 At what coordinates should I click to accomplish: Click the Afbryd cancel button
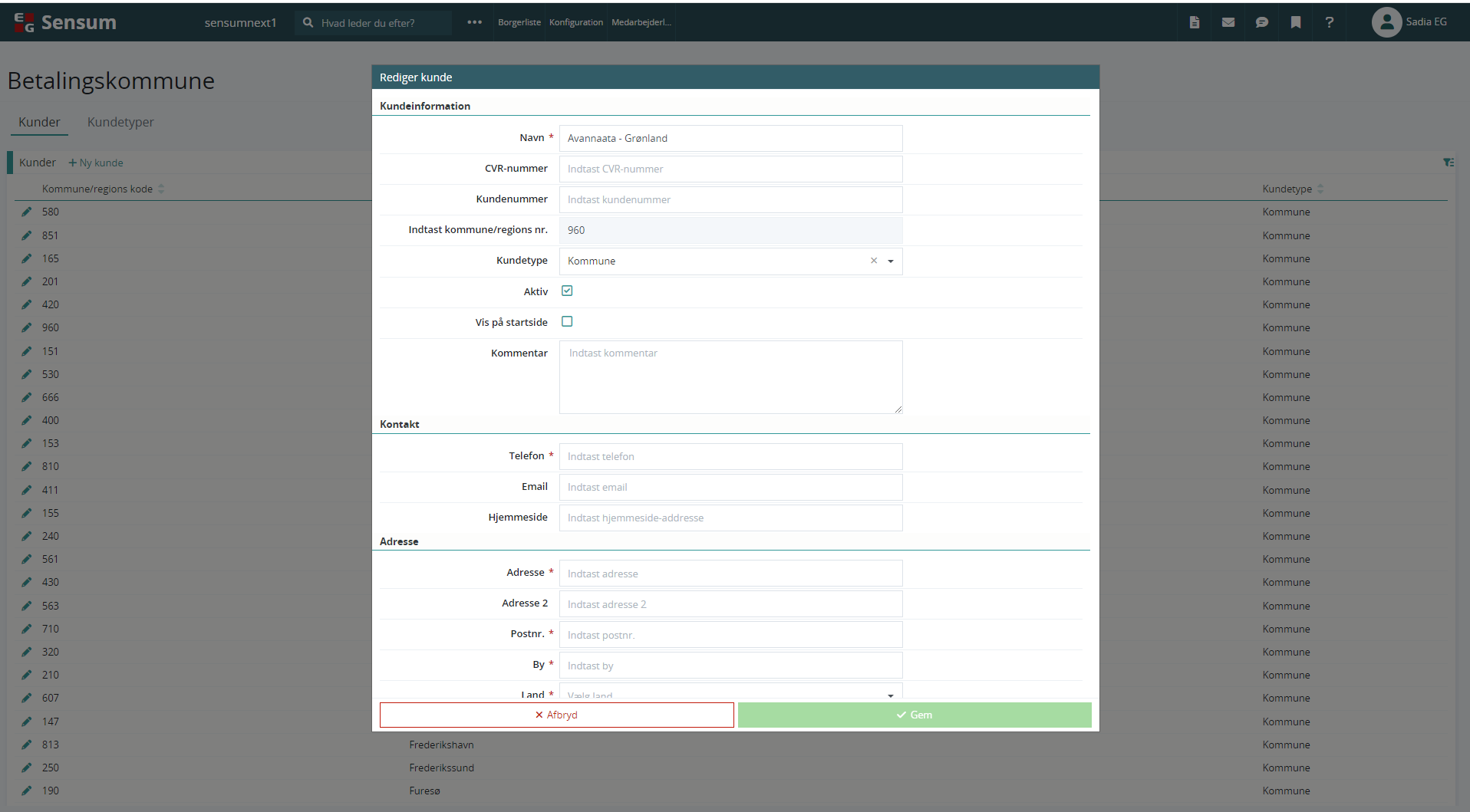(x=556, y=715)
